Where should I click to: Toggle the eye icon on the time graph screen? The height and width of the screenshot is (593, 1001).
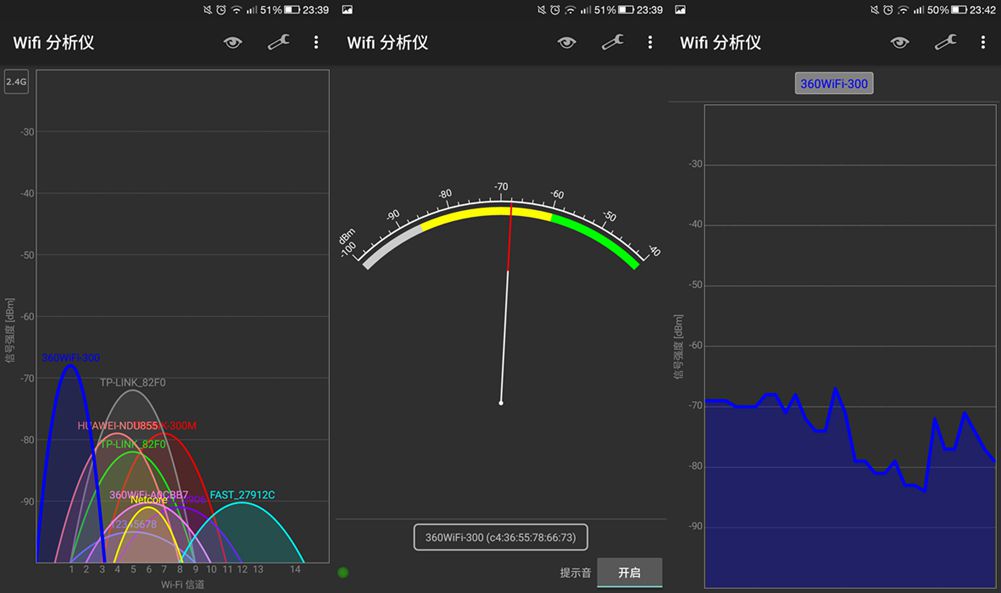pos(899,42)
